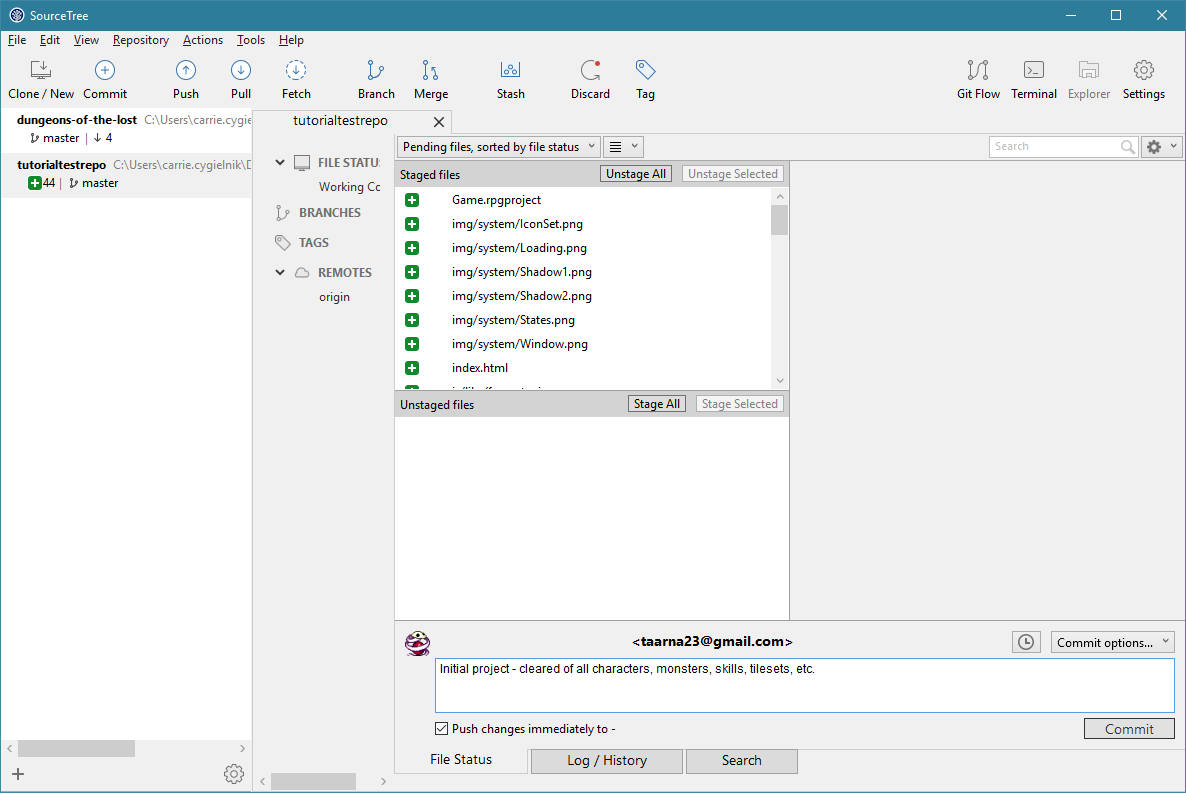Collapse the REMOTES section
Image resolution: width=1186 pixels, height=793 pixels.
(x=280, y=272)
